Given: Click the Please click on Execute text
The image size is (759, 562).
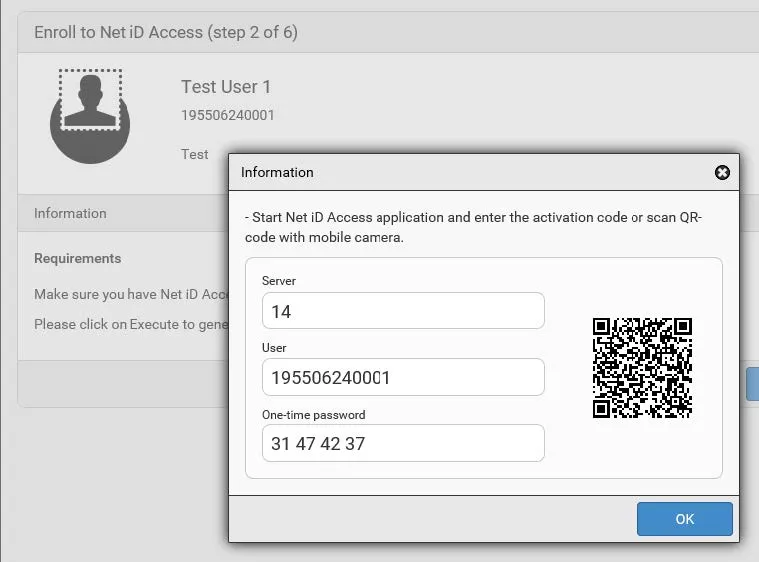Looking at the screenshot, I should [130, 324].
